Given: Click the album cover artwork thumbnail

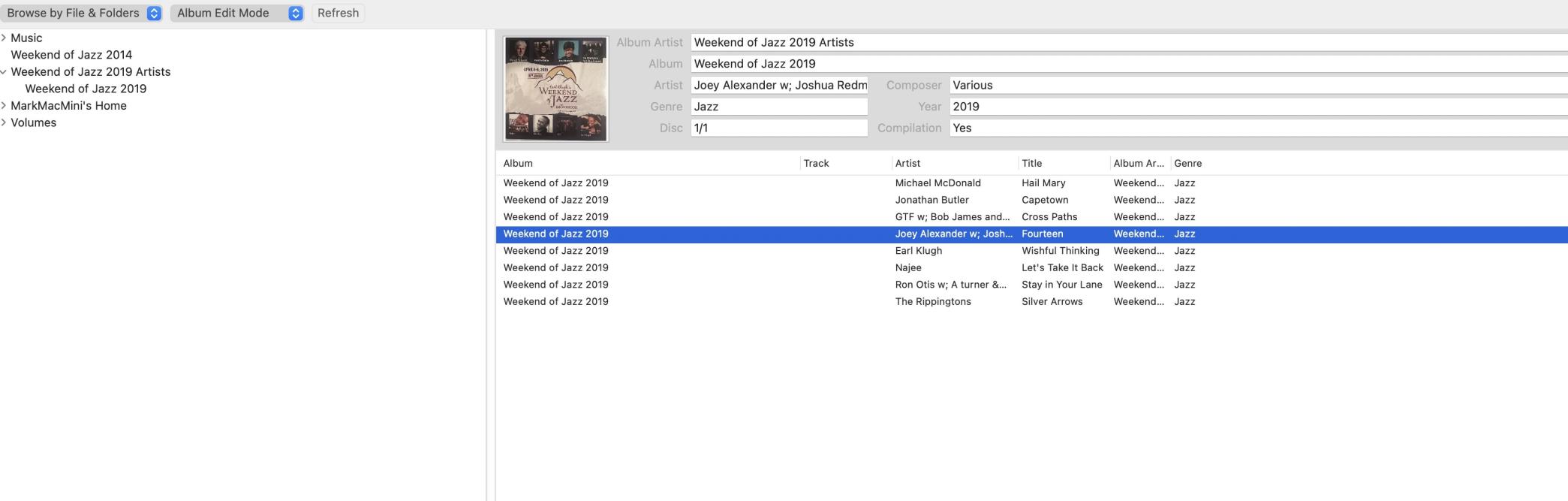Looking at the screenshot, I should pos(555,89).
